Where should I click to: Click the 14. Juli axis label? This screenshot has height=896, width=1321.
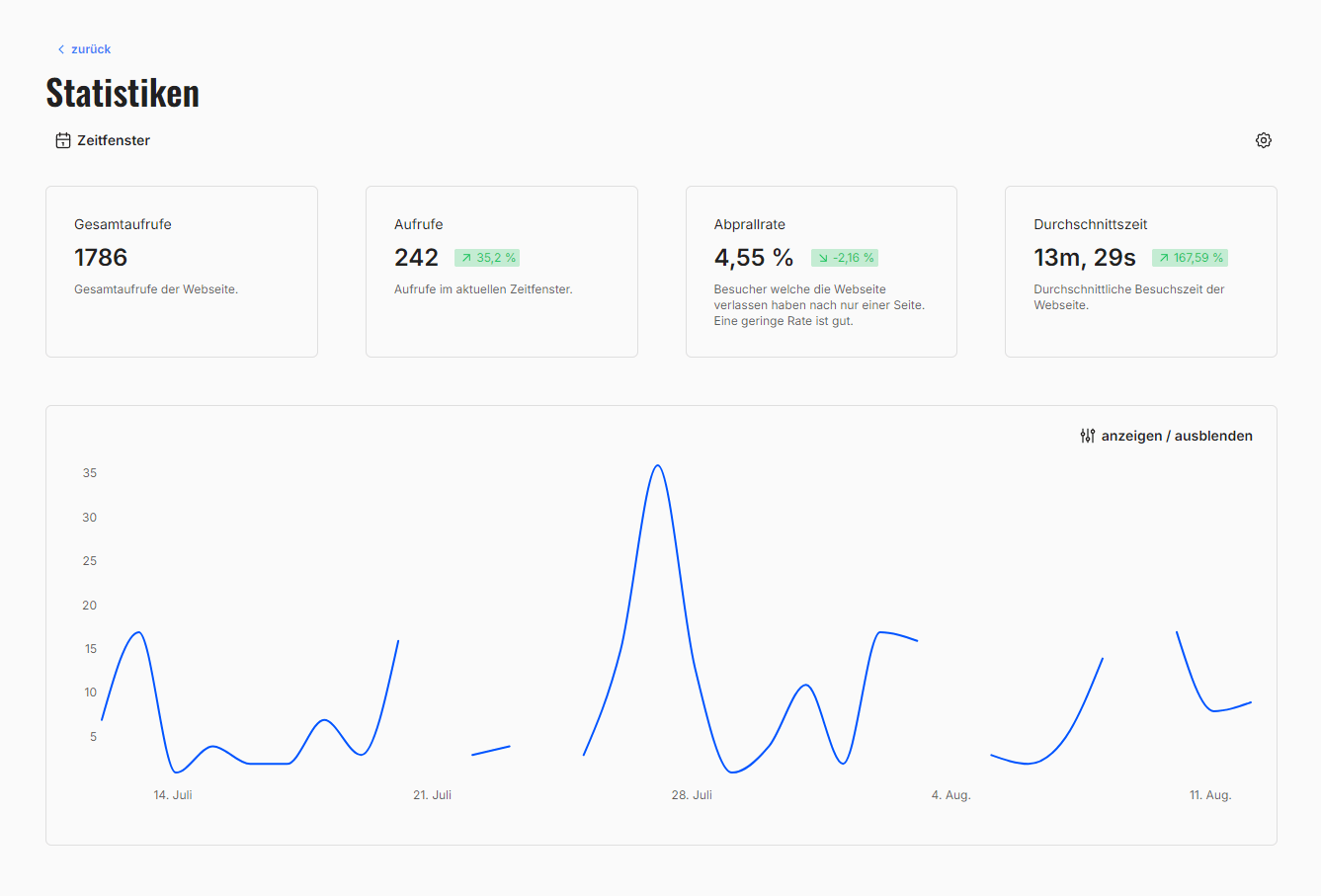173,795
